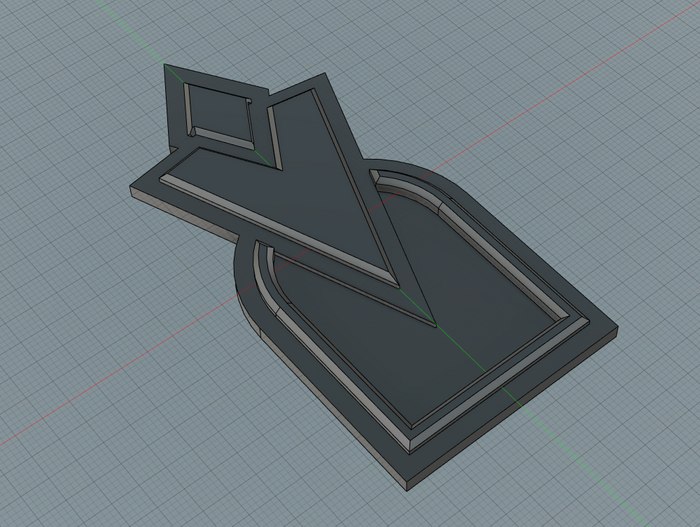
Task: Select the diamond-shaped recess on the model
Action: (x=218, y=113)
